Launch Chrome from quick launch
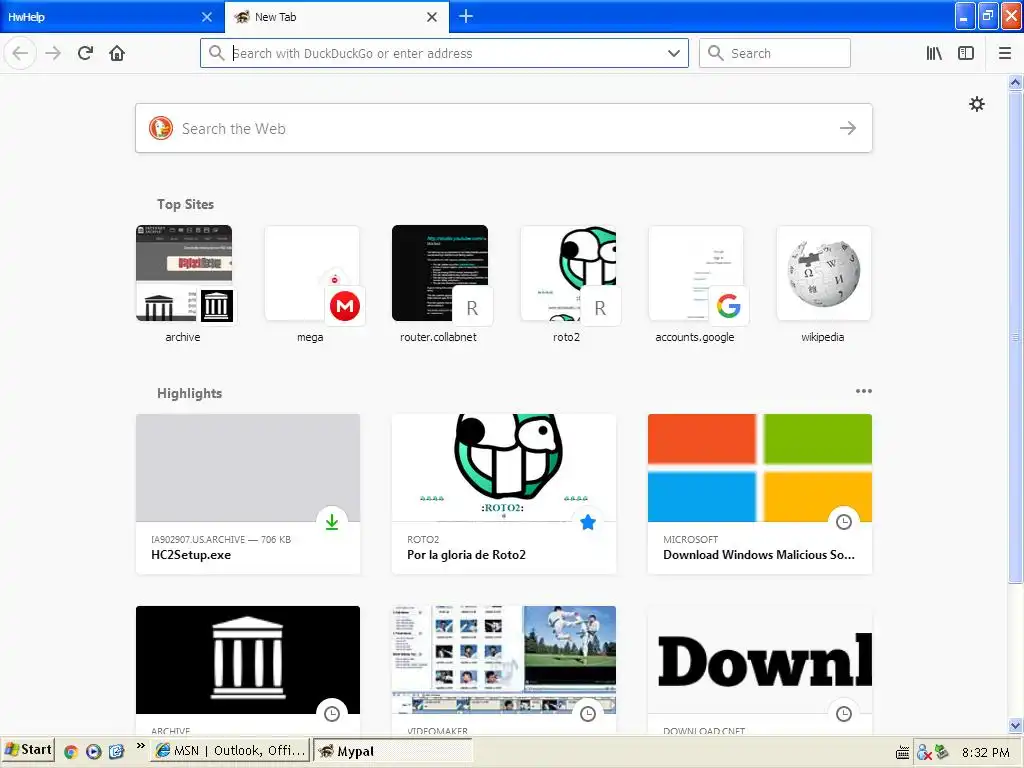The image size is (1024, 768). (x=71, y=752)
